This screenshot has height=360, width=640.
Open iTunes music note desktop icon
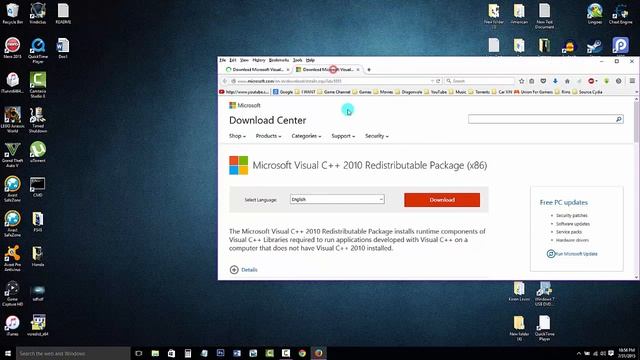coord(12,325)
